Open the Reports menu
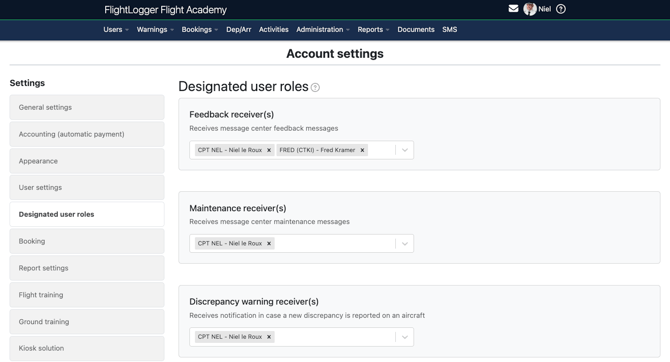The height and width of the screenshot is (362, 670). pyautogui.click(x=373, y=29)
